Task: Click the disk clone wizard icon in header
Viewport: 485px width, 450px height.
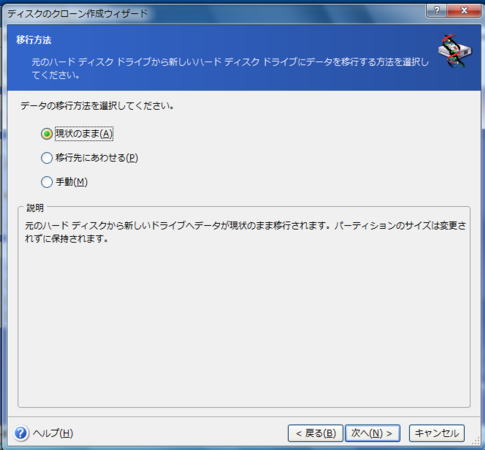Action: point(455,51)
